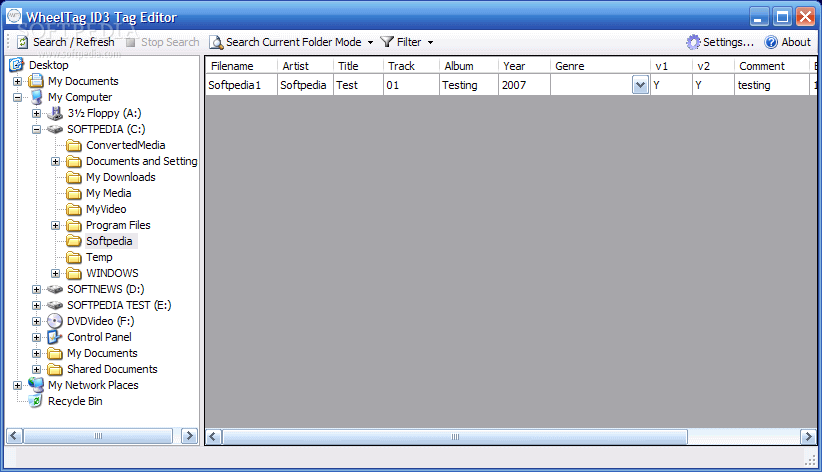The height and width of the screenshot is (472, 822).
Task: Click the MyVideo folder icon
Action: (x=74, y=209)
